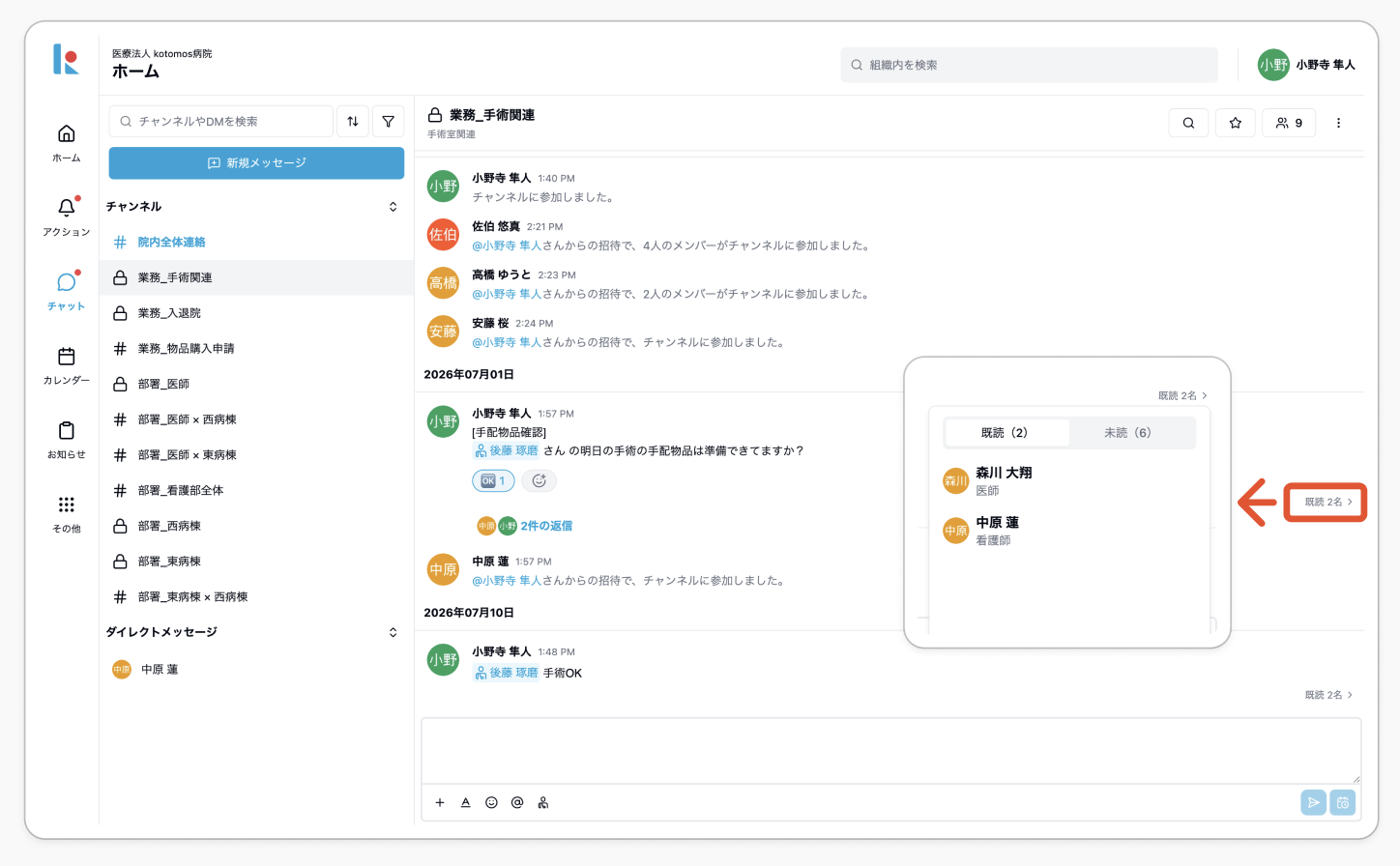This screenshot has height=866, width=1400.
Task: Select the 業務_手術関連 channel in list
Action: tap(256, 277)
